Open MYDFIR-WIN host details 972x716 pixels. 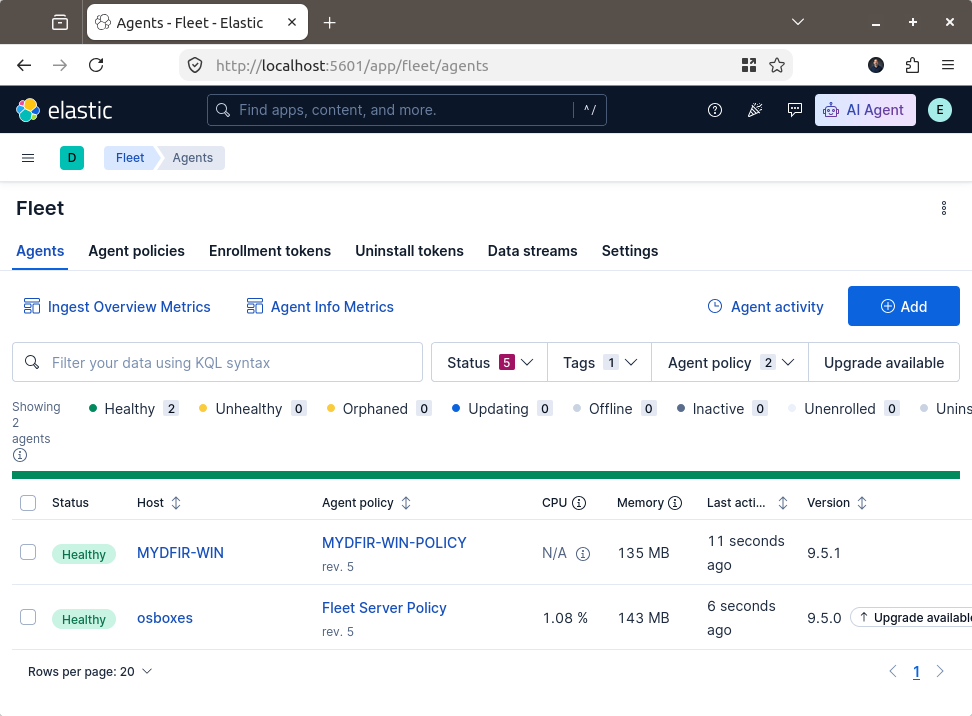click(x=180, y=553)
